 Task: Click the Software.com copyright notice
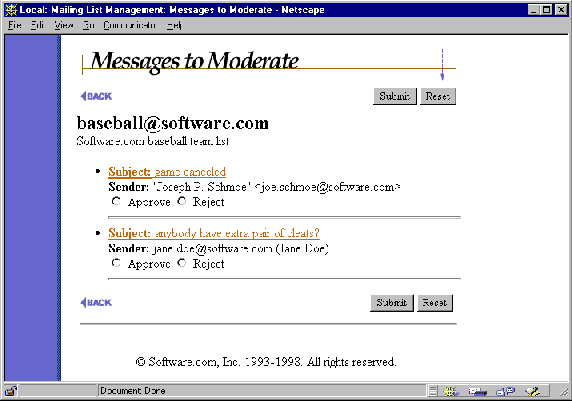[x=266, y=362]
